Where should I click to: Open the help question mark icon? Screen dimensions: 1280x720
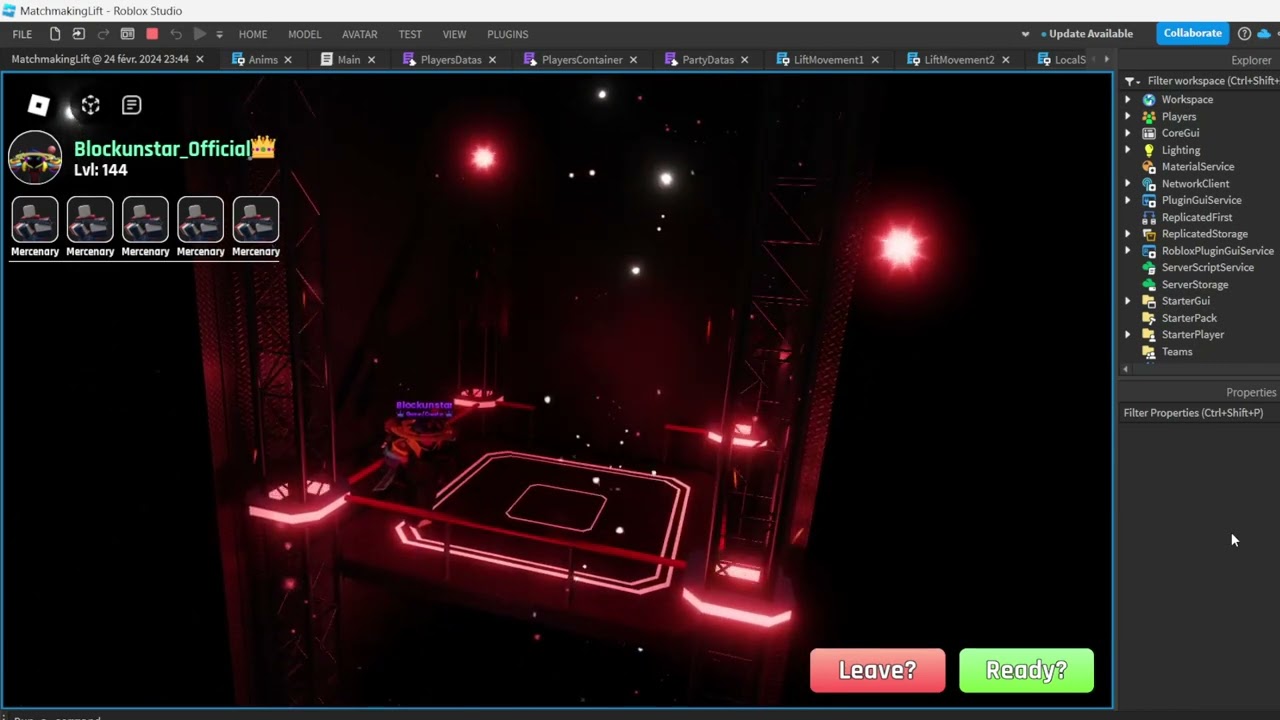tap(1244, 33)
